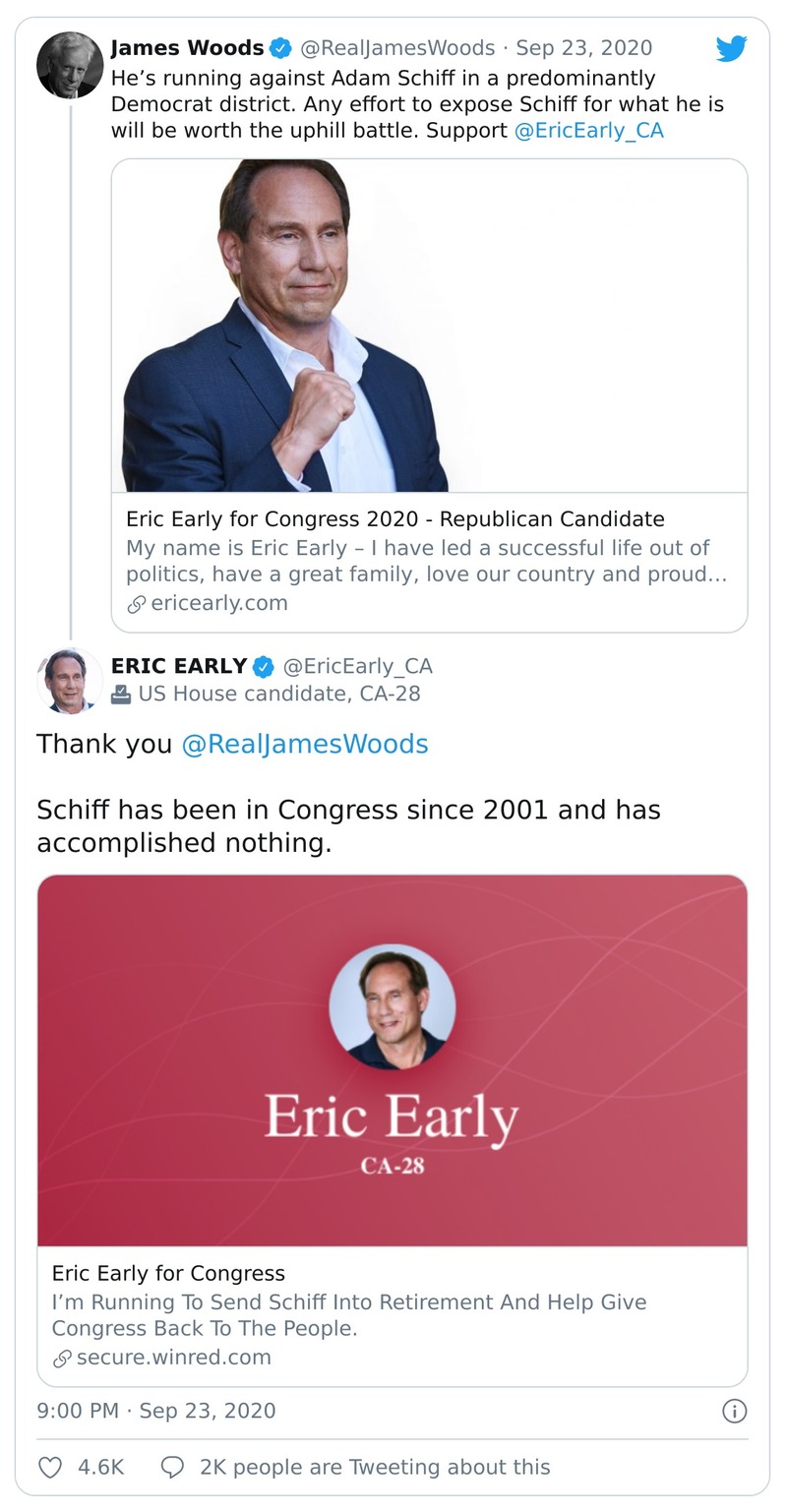The height and width of the screenshot is (1512, 787).
Task: Click the 9:00 PM Sep 23, 2020 timestamp
Action: coord(156,1411)
